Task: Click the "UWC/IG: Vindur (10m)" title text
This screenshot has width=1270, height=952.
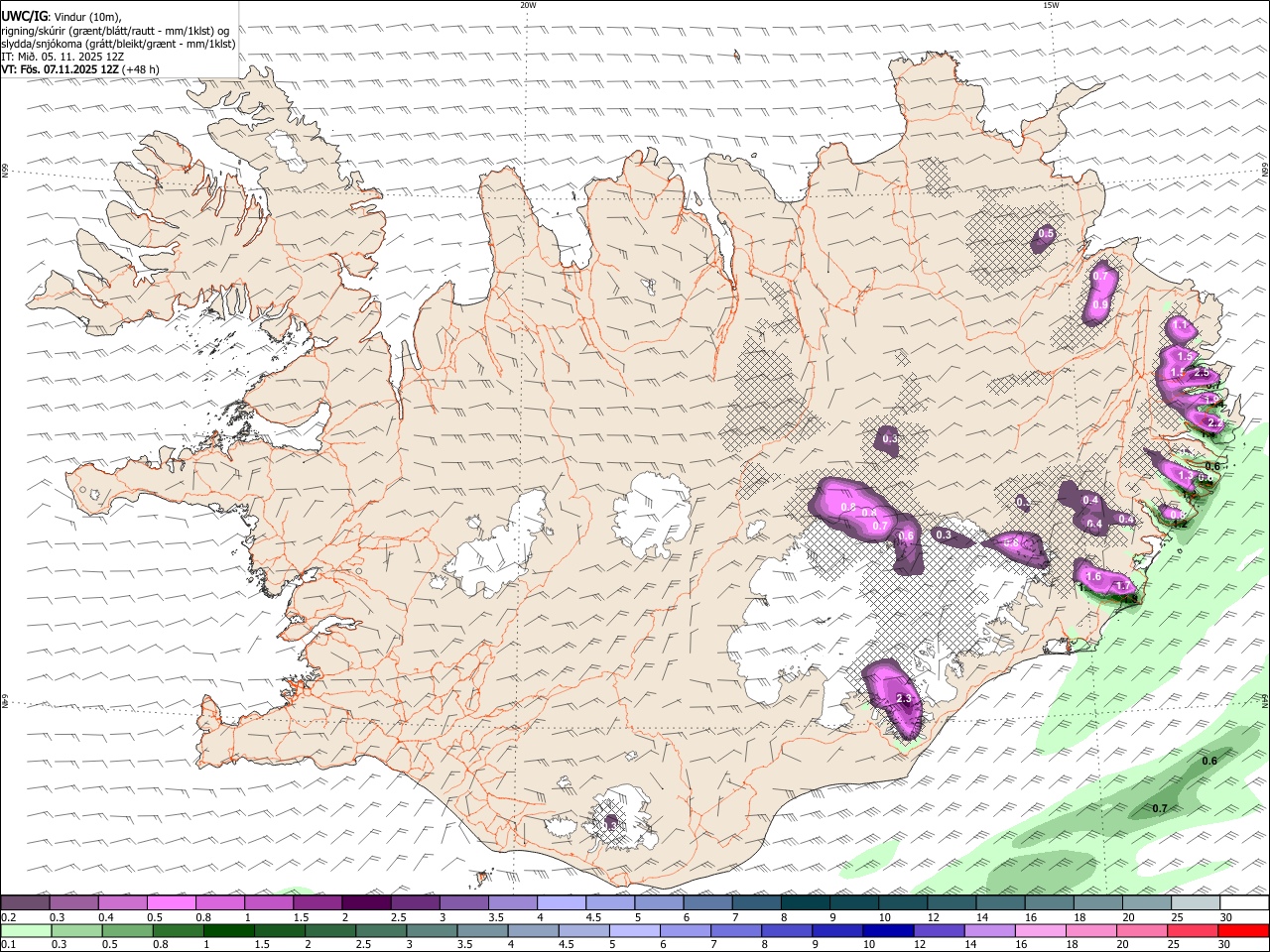Action: [62, 16]
